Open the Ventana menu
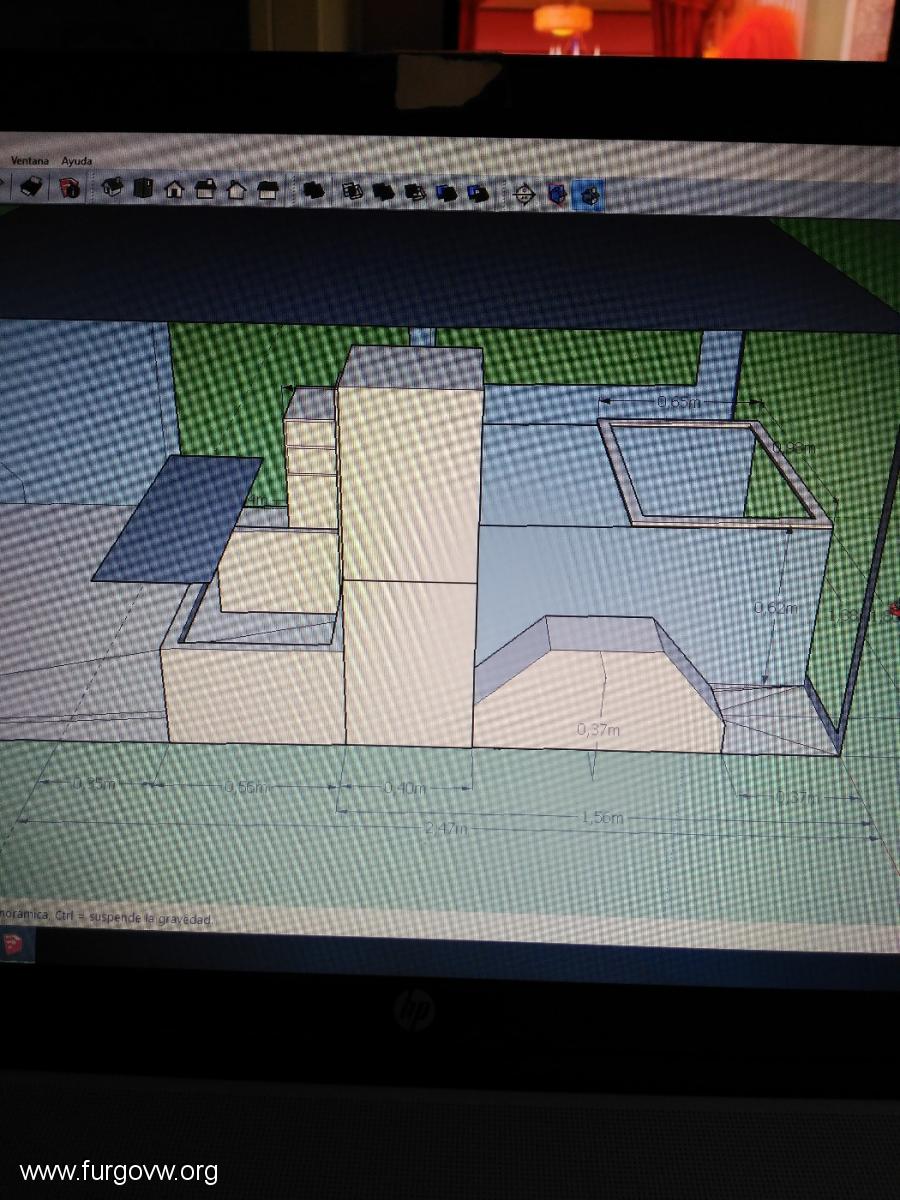Image resolution: width=900 pixels, height=1200 pixels. tap(31, 160)
